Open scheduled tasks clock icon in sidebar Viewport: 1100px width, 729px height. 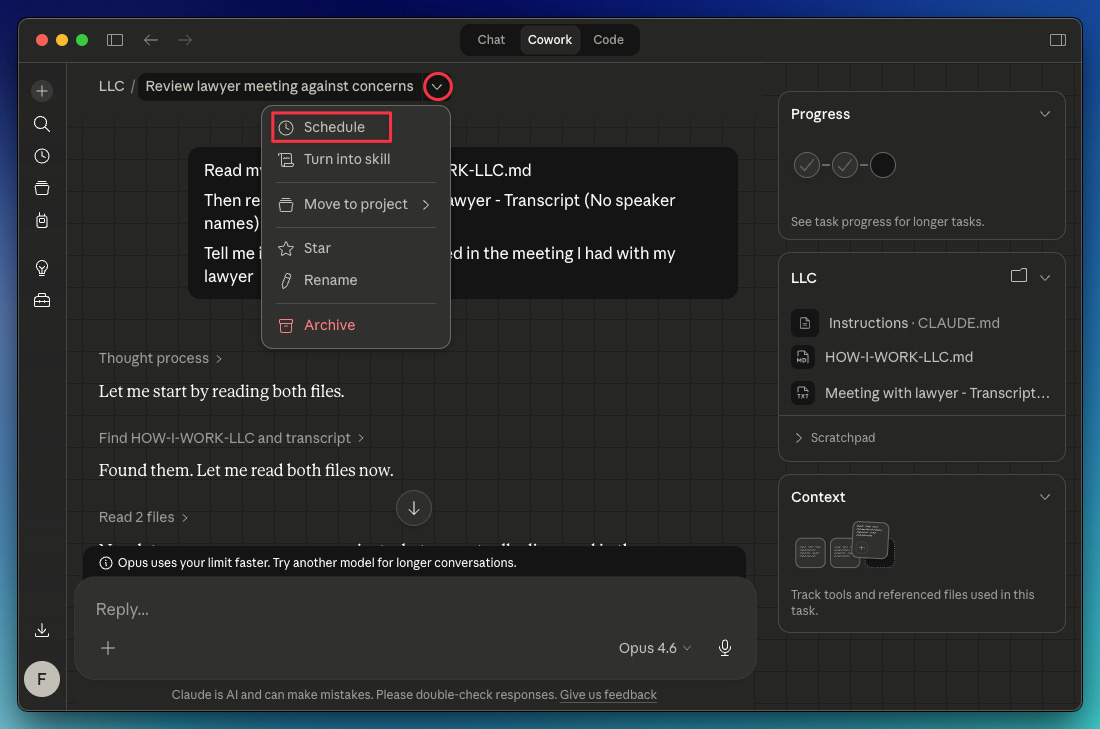(42, 156)
